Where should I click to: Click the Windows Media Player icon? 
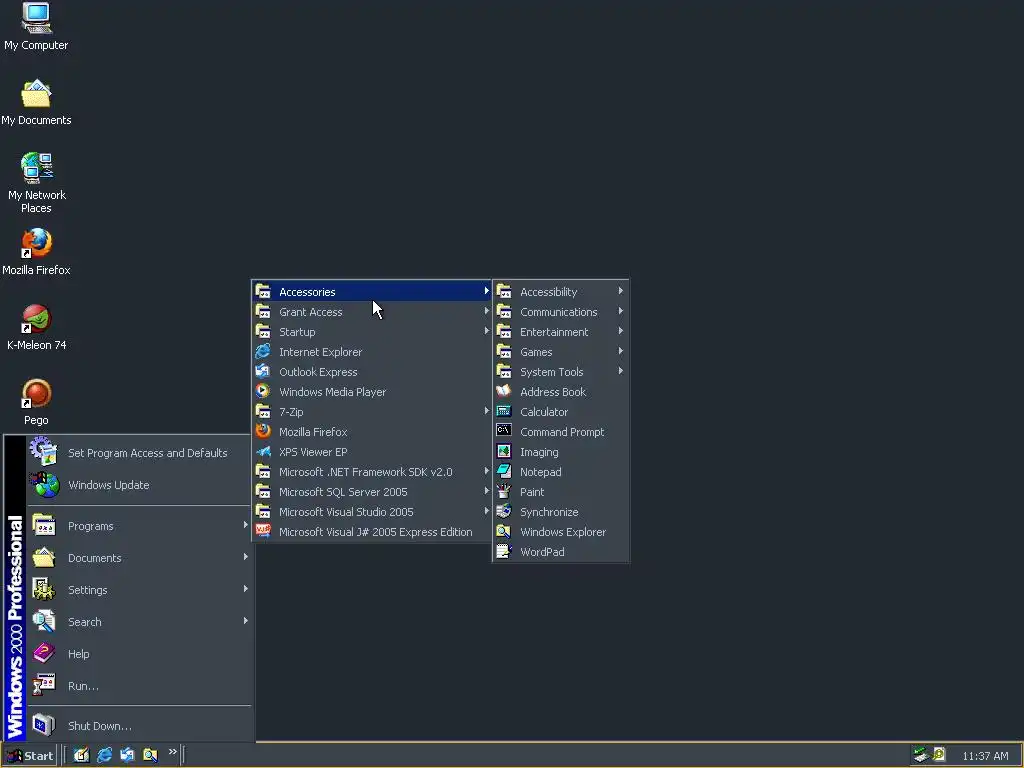coord(263,391)
